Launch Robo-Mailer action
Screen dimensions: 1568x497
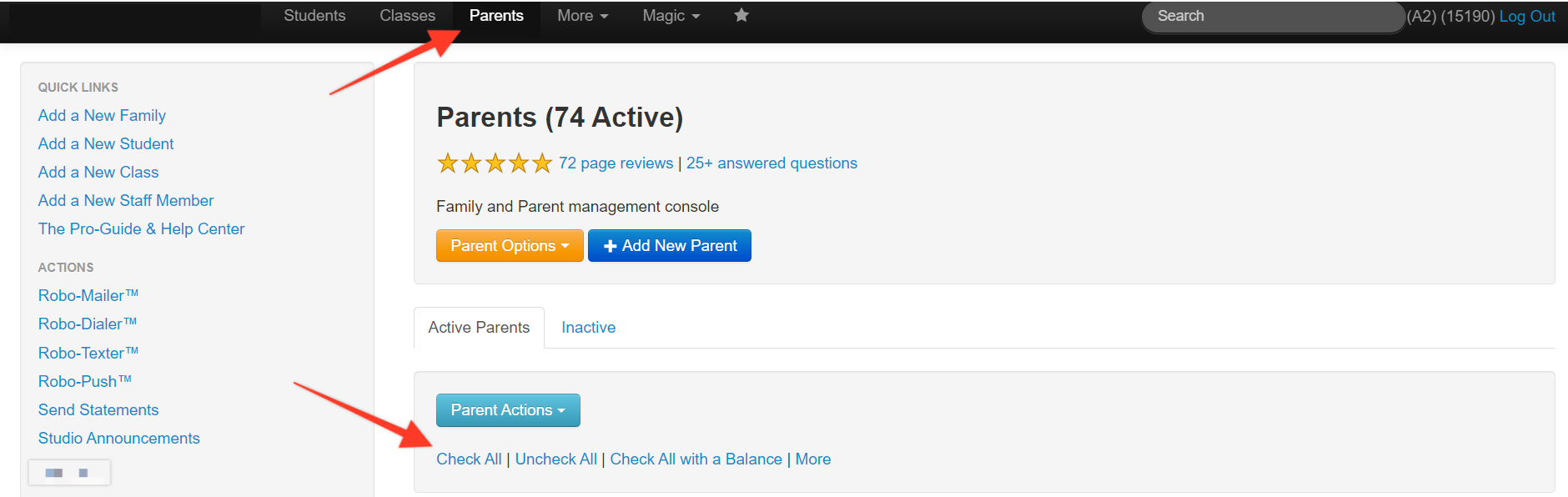tap(88, 295)
